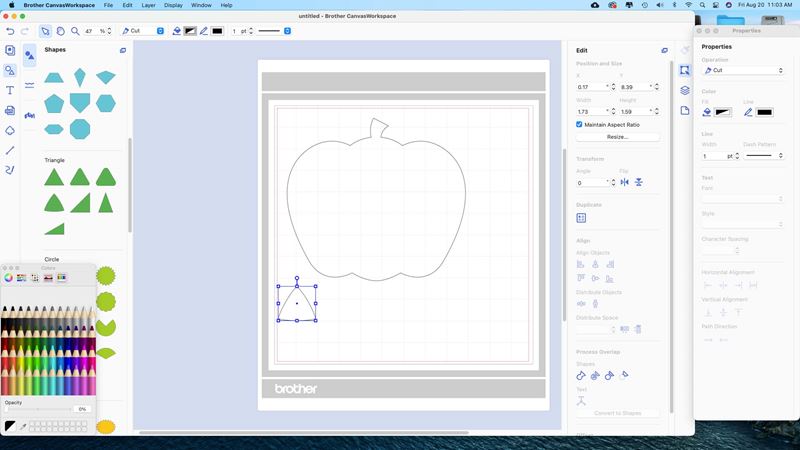Open the Layer menu
The height and width of the screenshot is (450, 800).
point(148,5)
